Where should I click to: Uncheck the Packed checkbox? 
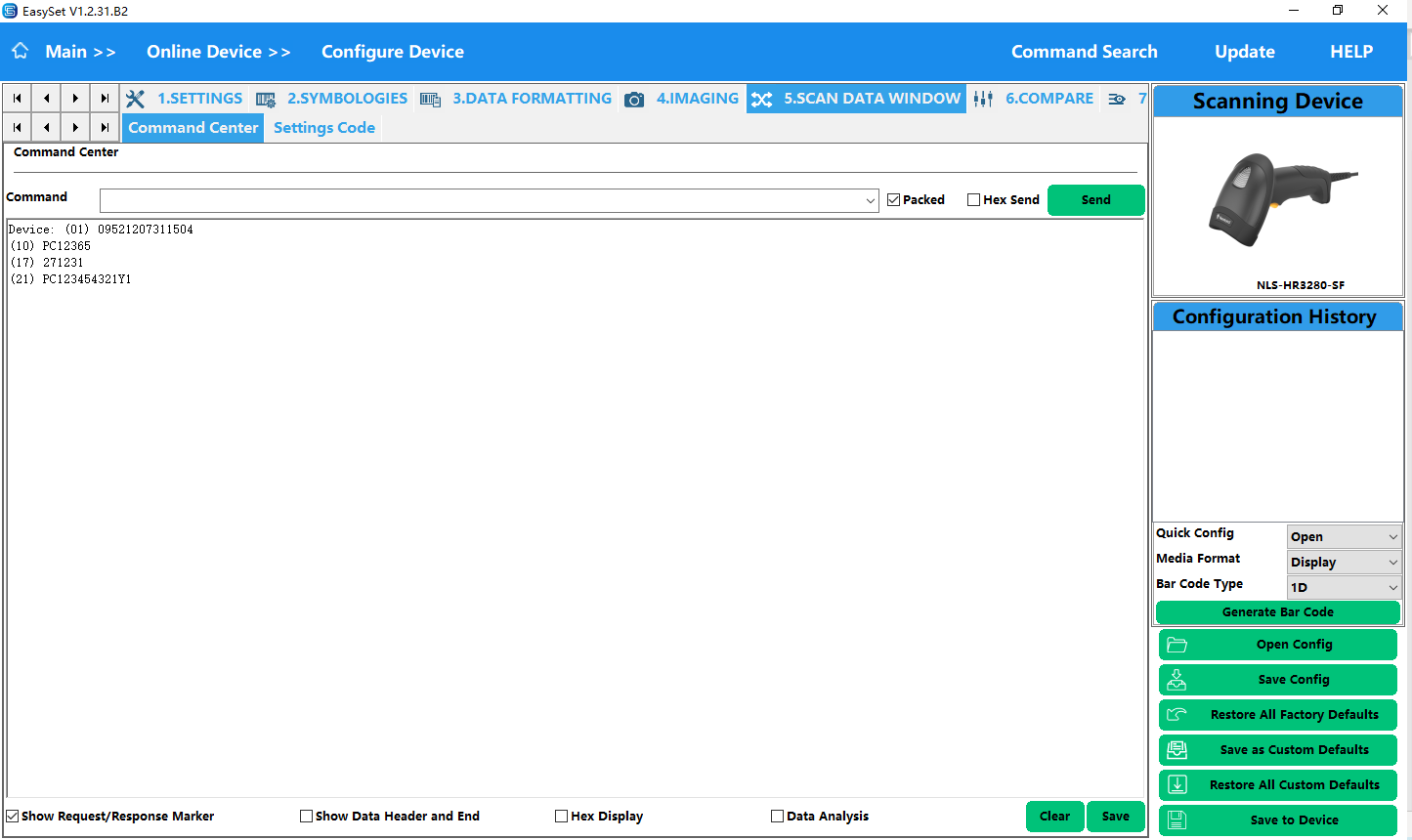[893, 200]
